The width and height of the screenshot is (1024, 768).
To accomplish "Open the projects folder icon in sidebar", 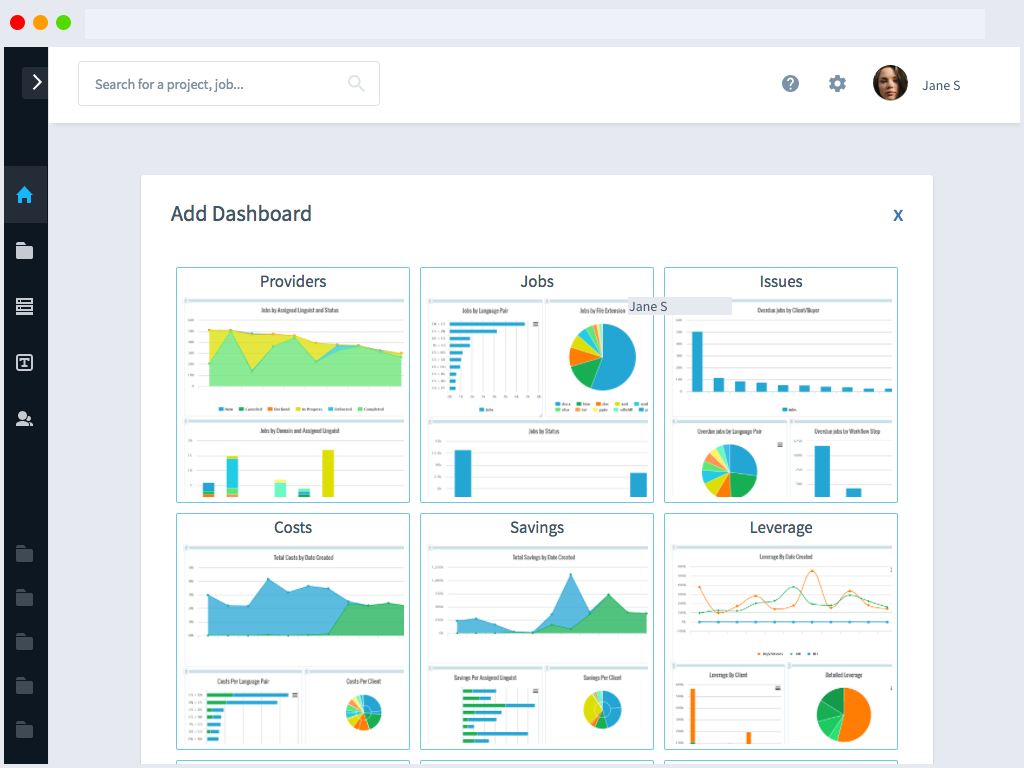I will point(25,251).
